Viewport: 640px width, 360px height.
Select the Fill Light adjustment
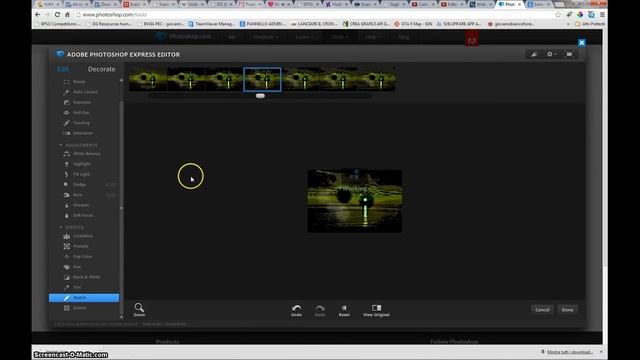click(77, 174)
